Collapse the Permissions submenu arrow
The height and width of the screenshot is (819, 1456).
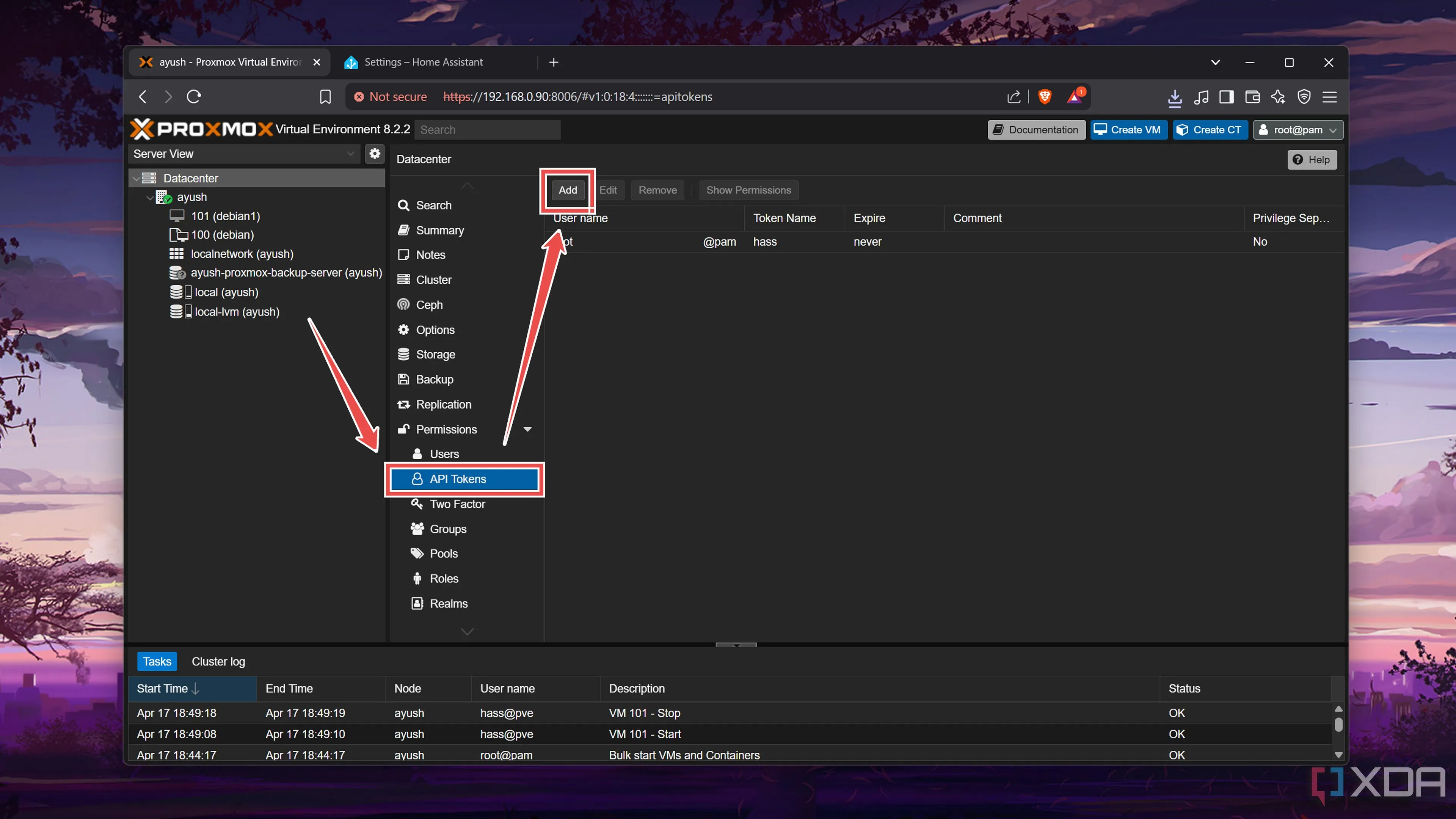coord(527,430)
